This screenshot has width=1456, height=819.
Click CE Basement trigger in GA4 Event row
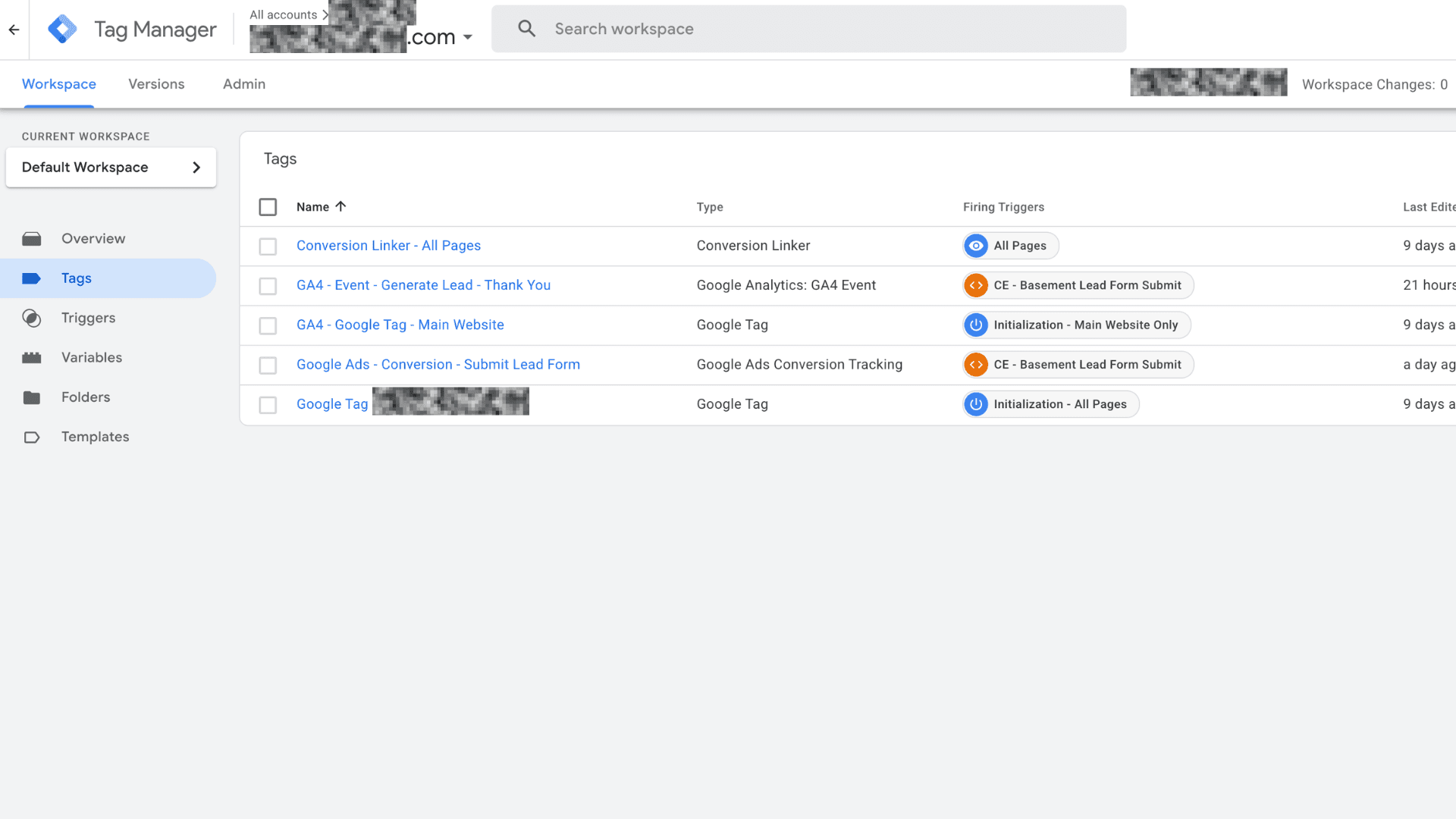(x=1078, y=285)
